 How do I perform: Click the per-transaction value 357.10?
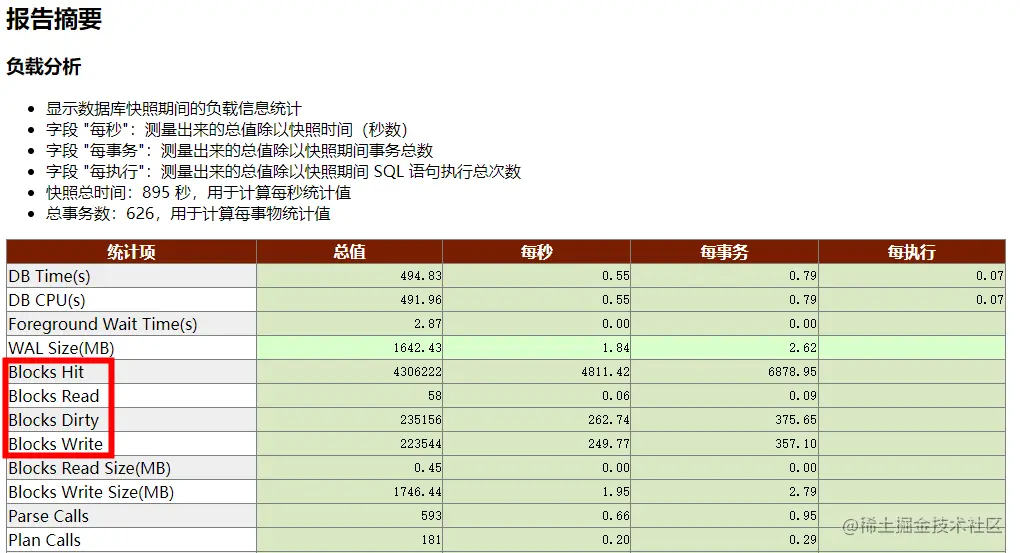click(x=796, y=444)
